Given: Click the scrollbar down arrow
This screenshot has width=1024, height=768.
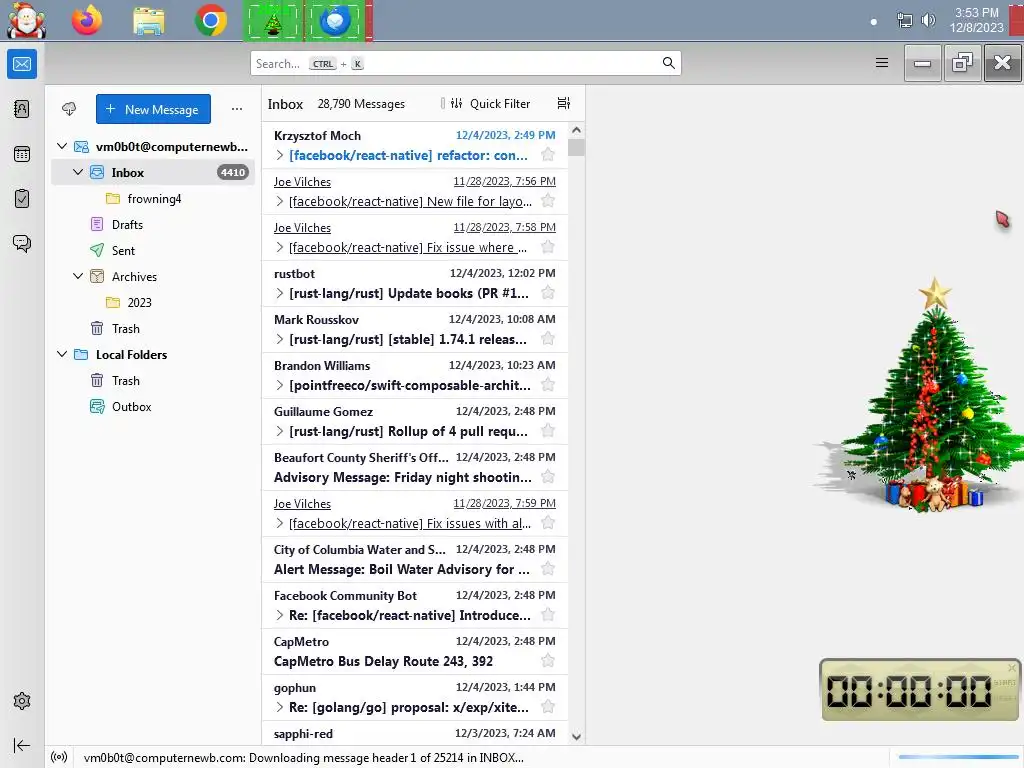Looking at the screenshot, I should [576, 737].
